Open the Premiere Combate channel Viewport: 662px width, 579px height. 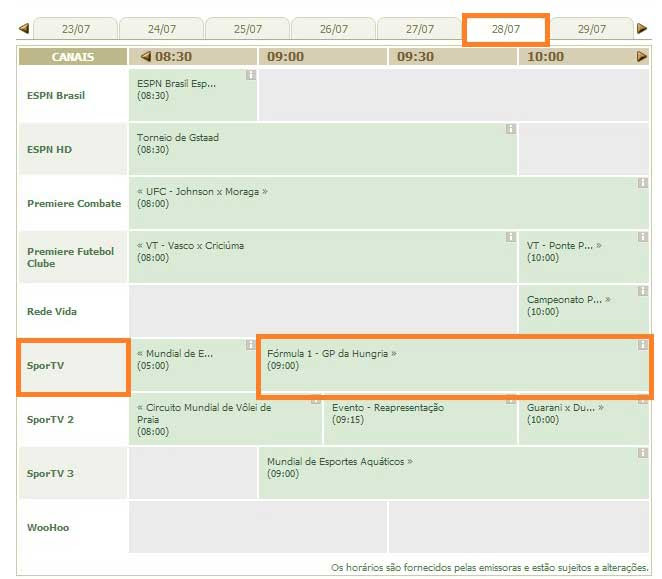[74, 204]
